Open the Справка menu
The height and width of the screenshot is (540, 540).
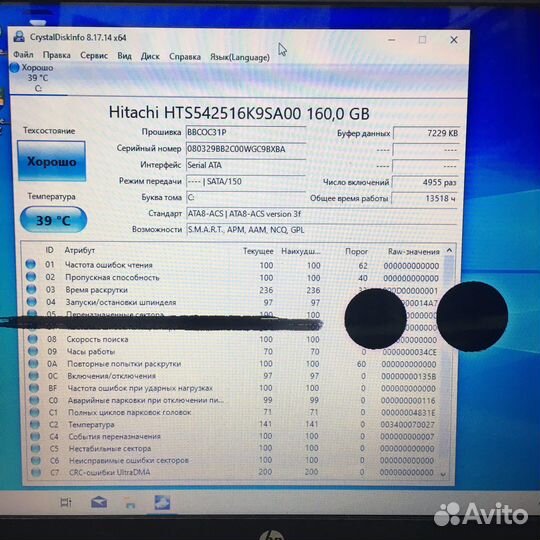(185, 56)
